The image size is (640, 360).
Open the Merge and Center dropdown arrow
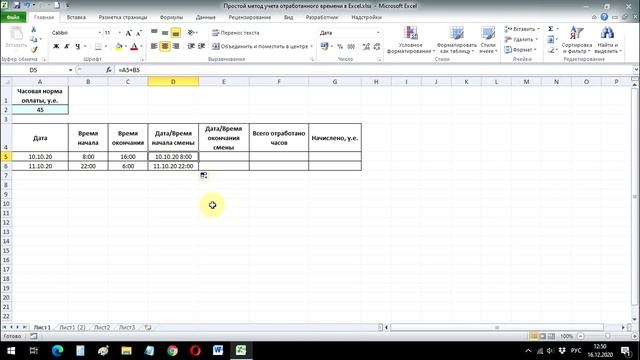pos(311,46)
